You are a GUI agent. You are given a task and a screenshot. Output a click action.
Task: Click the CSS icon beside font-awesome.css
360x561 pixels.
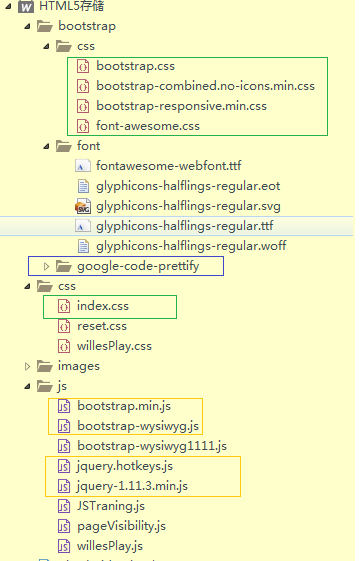pyautogui.click(x=83, y=126)
